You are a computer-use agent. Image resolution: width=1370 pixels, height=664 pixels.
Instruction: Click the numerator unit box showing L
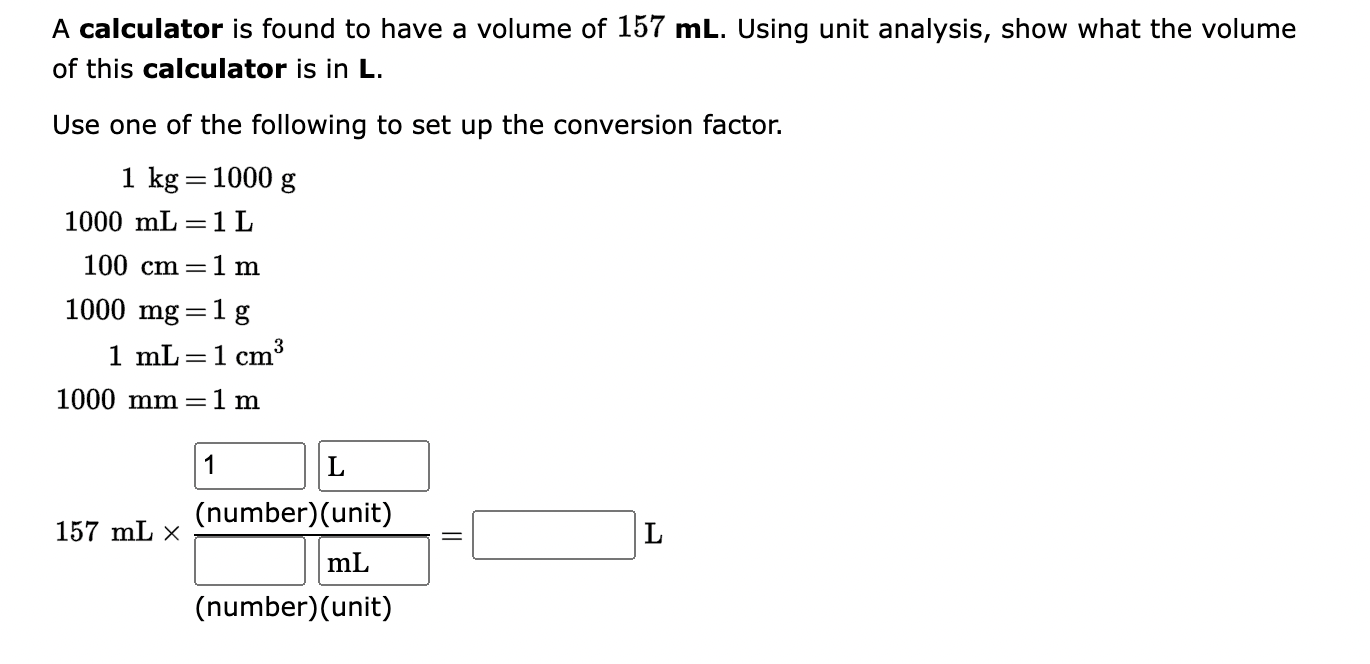coord(373,465)
